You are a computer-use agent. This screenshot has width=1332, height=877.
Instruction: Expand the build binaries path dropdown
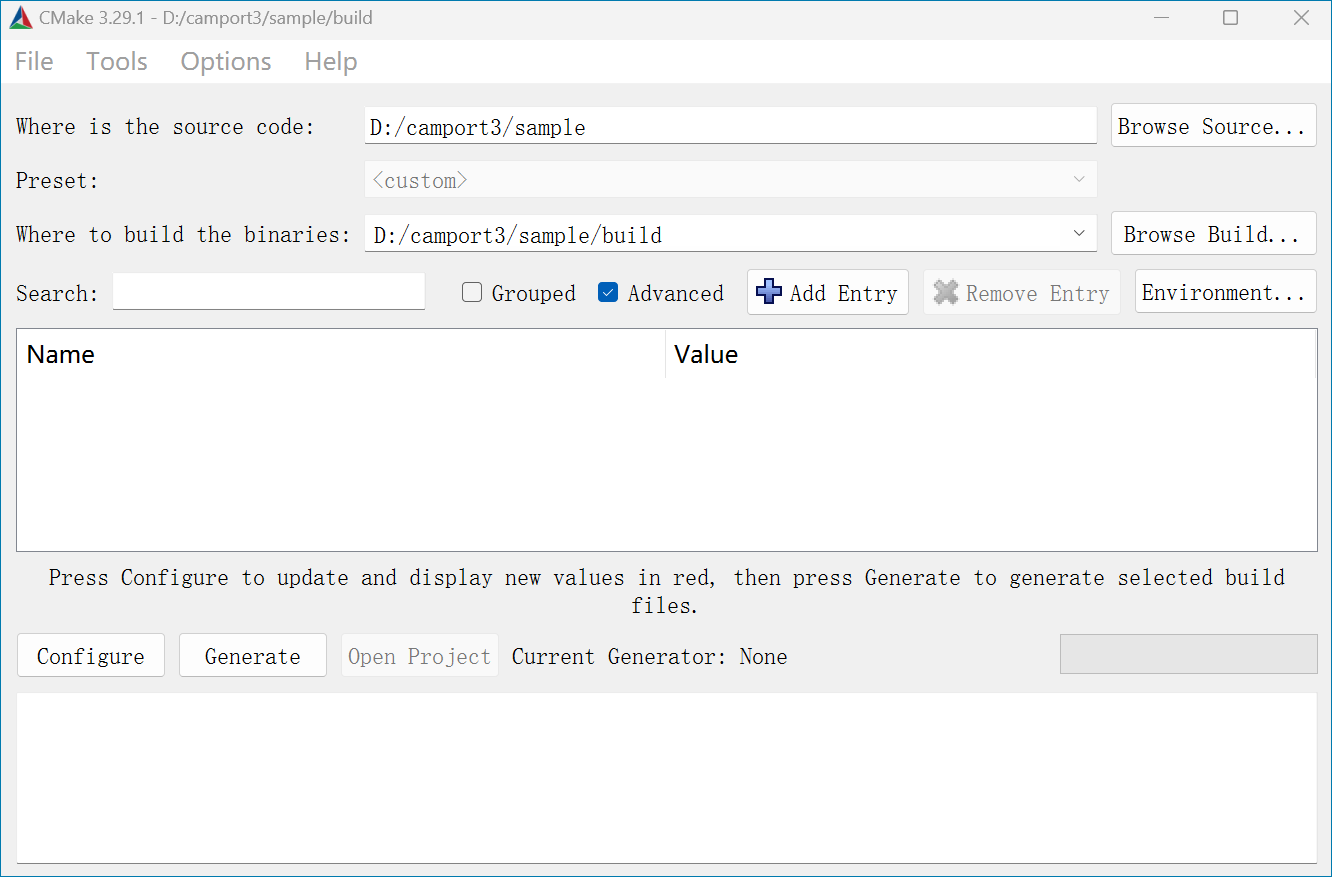pos(1079,234)
